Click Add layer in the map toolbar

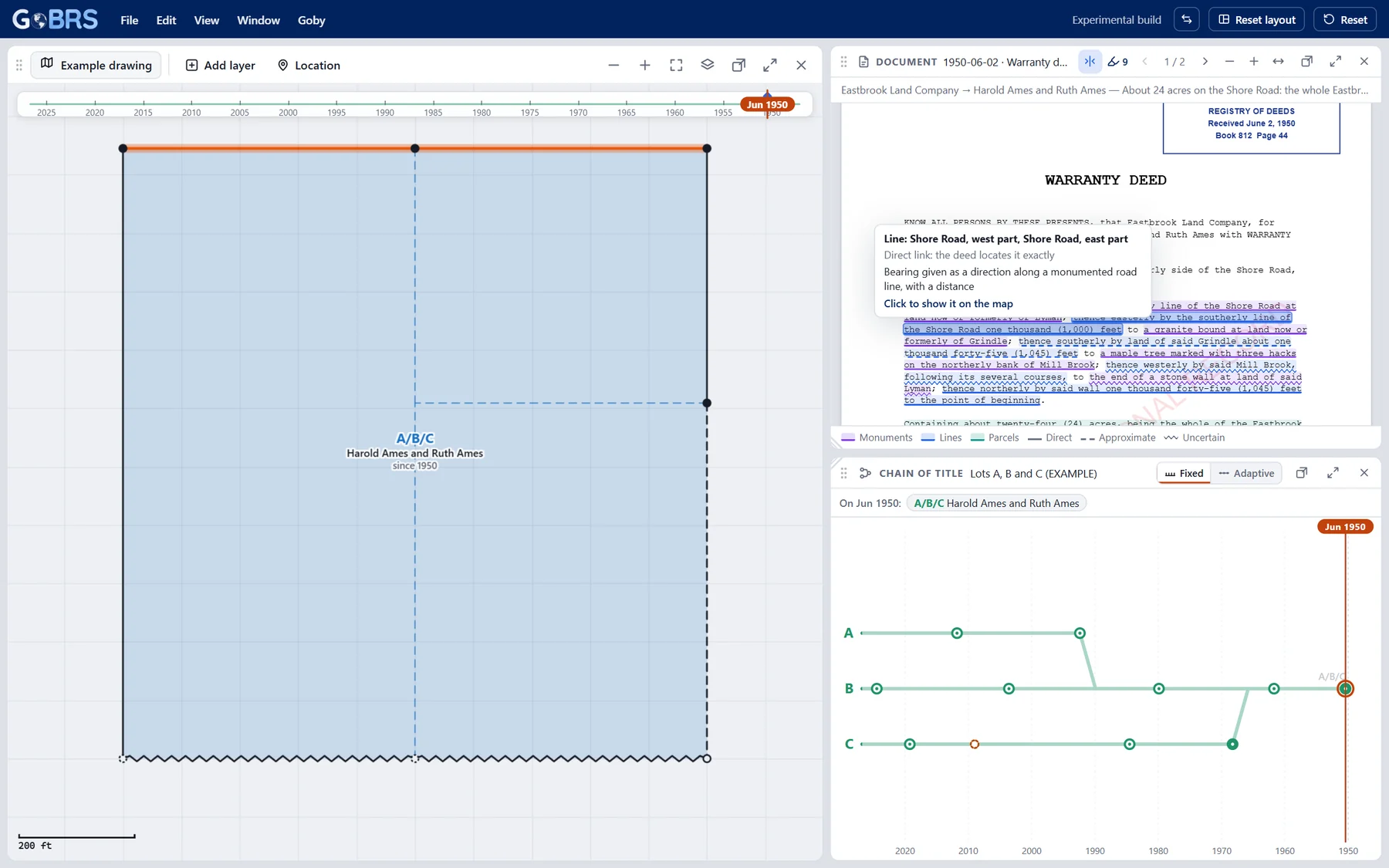(221, 65)
